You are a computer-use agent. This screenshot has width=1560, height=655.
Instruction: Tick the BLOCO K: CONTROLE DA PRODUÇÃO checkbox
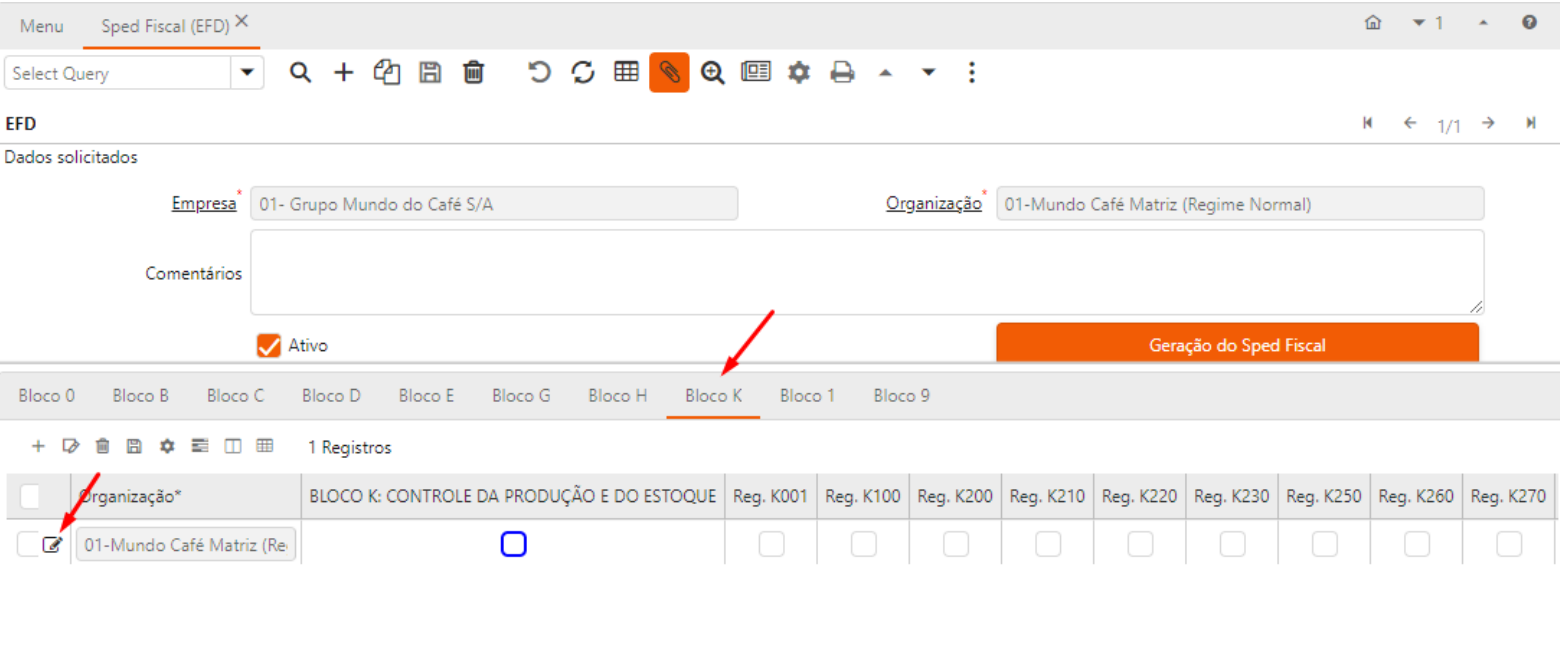(x=513, y=544)
